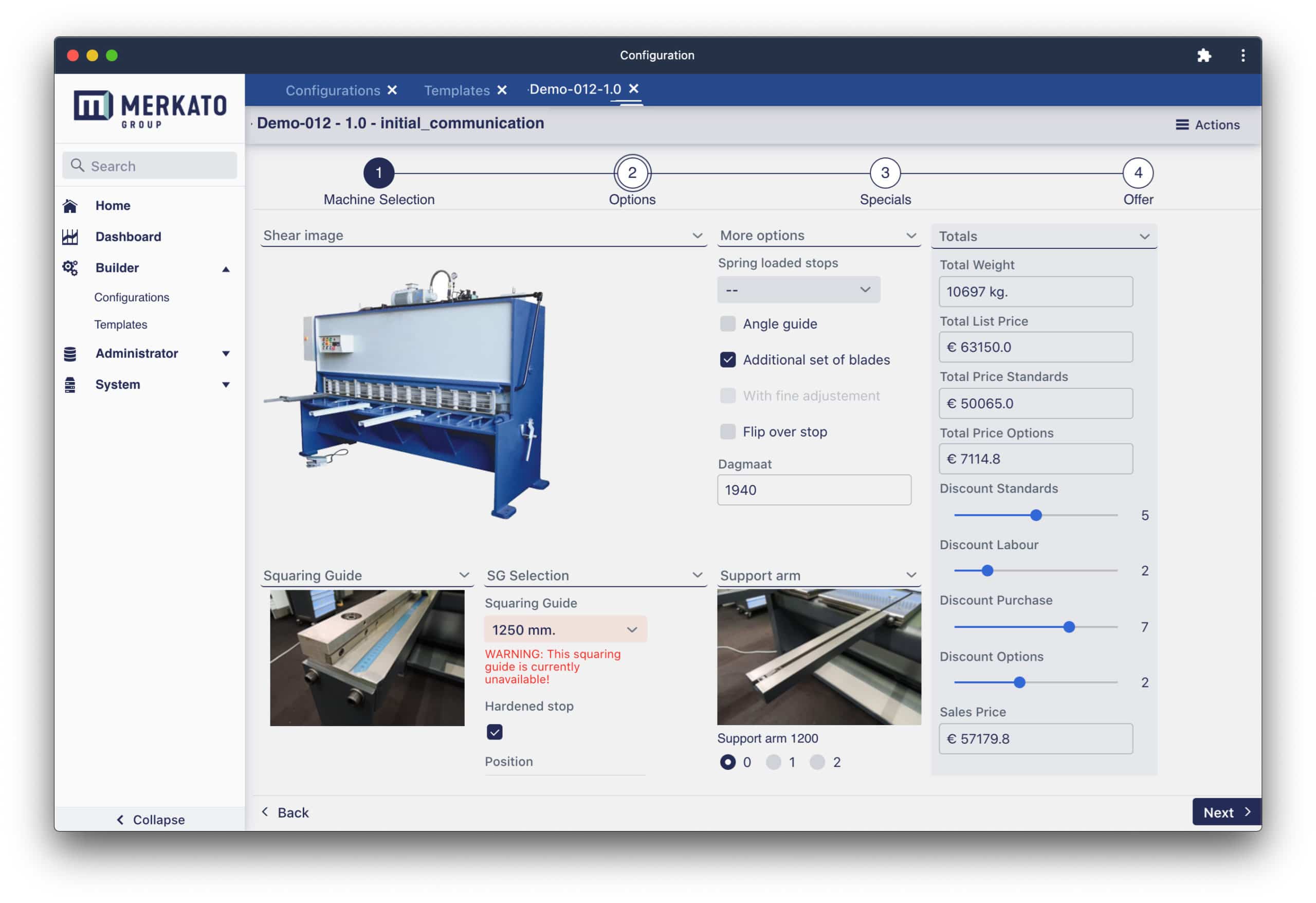Go to step 3 Specials
This screenshot has width=1316, height=903.
click(x=885, y=173)
